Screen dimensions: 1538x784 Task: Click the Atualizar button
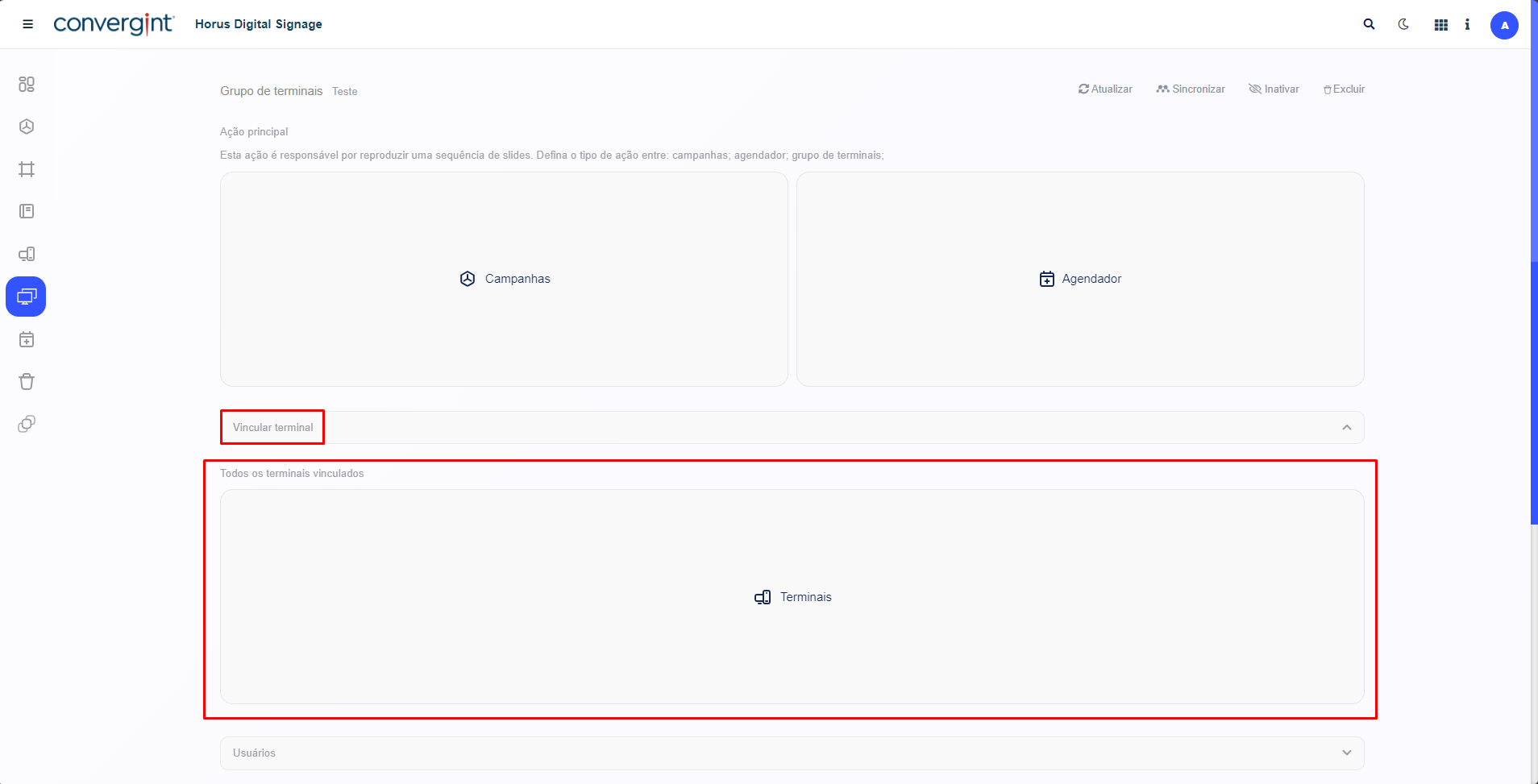pos(1105,89)
